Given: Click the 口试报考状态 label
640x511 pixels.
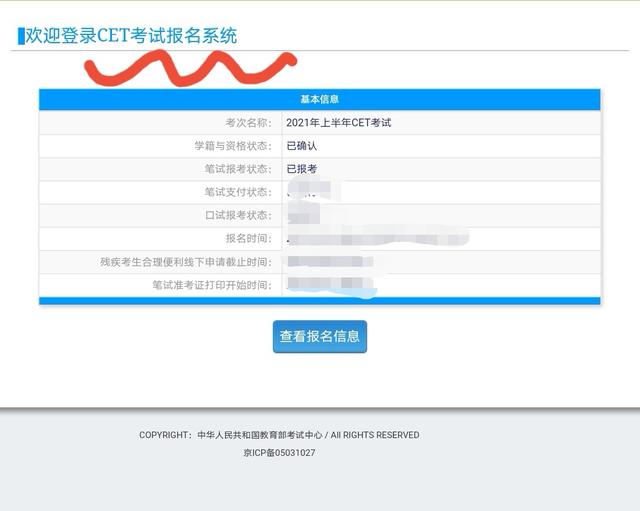Looking at the screenshot, I should tap(237, 215).
